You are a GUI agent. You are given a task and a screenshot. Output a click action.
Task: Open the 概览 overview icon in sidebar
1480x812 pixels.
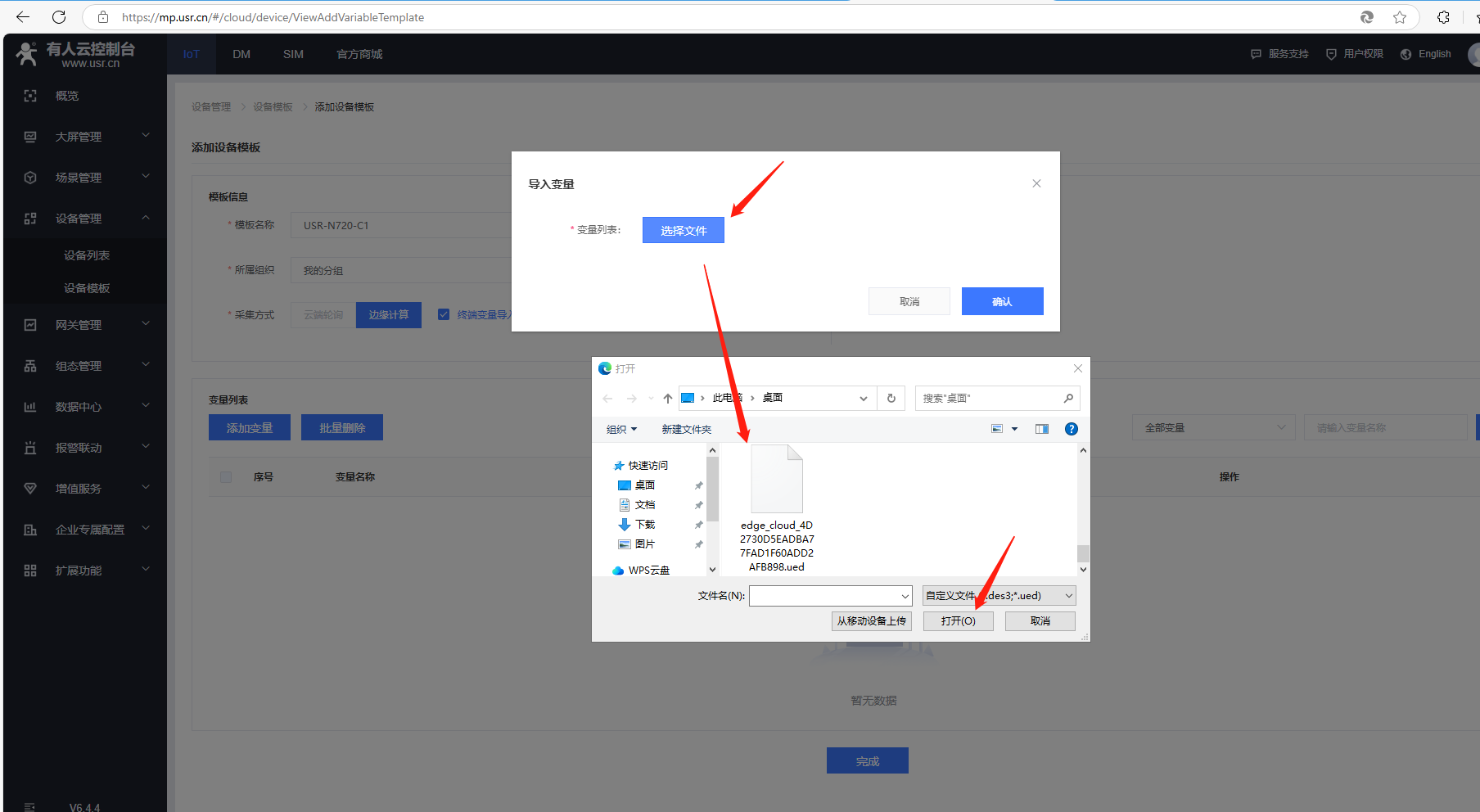click(30, 96)
